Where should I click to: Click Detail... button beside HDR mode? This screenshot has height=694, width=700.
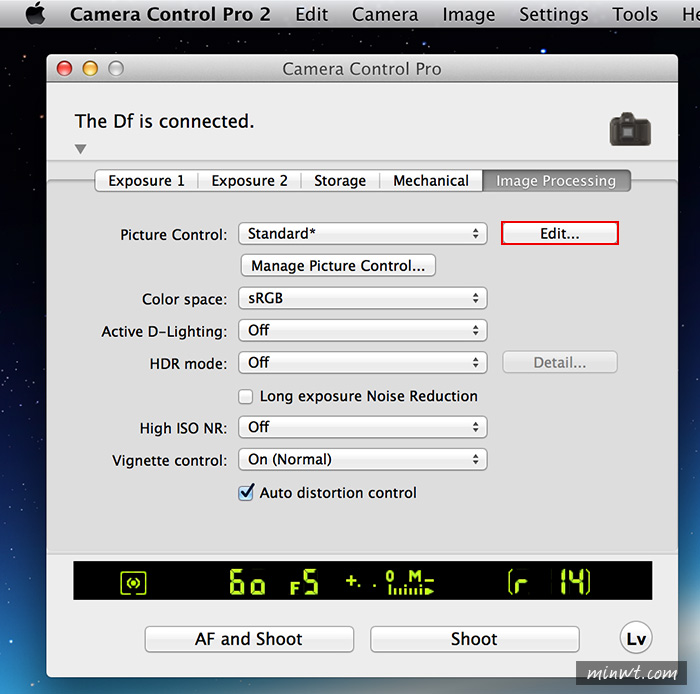pos(560,362)
